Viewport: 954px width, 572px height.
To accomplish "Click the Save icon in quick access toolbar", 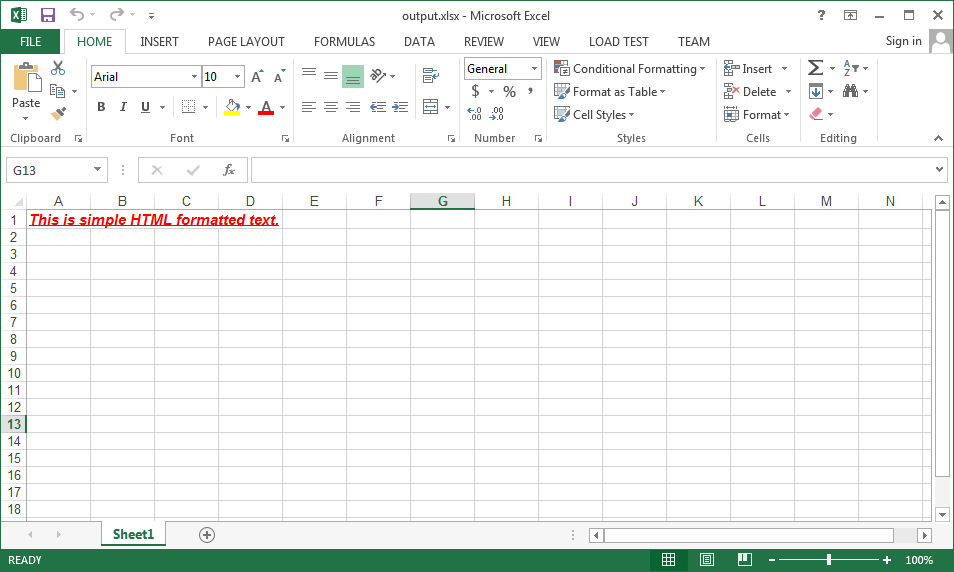I will 47,15.
